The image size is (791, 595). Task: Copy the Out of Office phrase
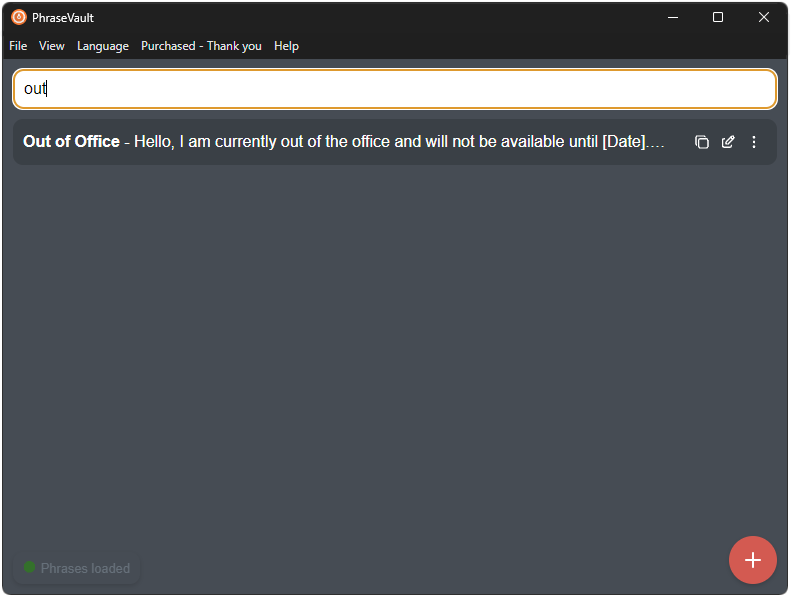[x=702, y=142]
